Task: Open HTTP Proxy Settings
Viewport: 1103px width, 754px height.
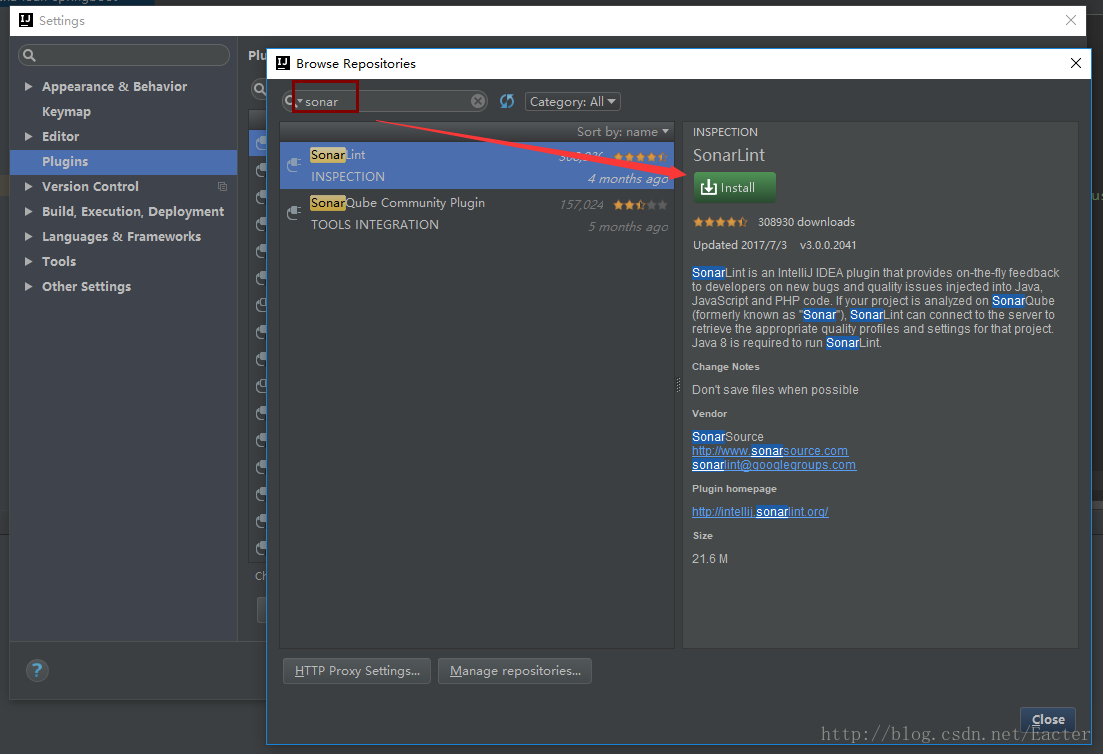Action: point(357,671)
